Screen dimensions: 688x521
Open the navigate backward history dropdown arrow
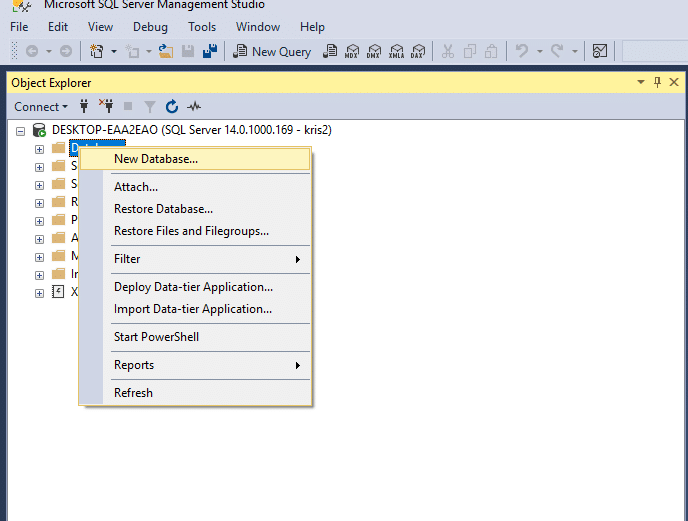point(49,52)
